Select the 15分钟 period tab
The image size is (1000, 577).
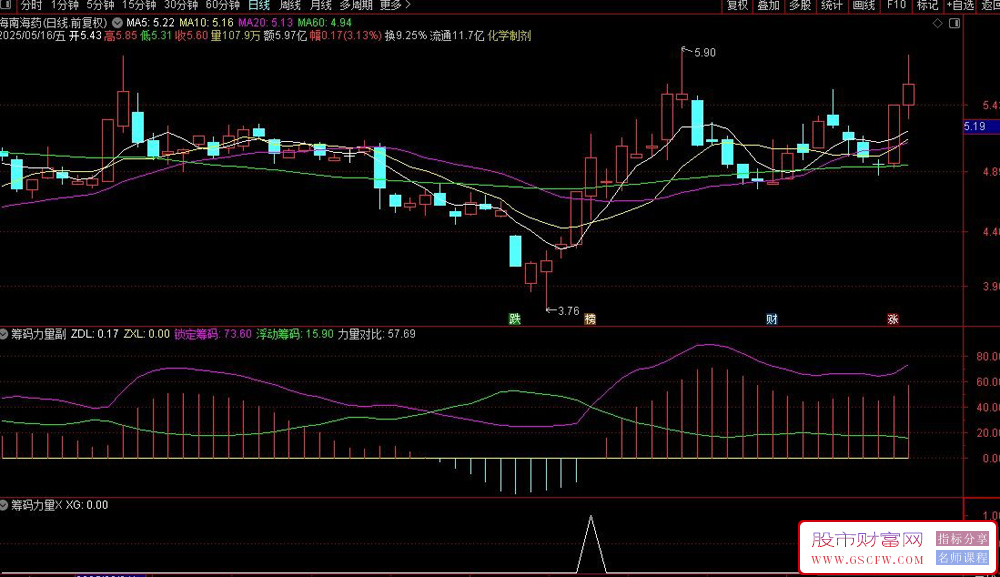(x=139, y=5)
